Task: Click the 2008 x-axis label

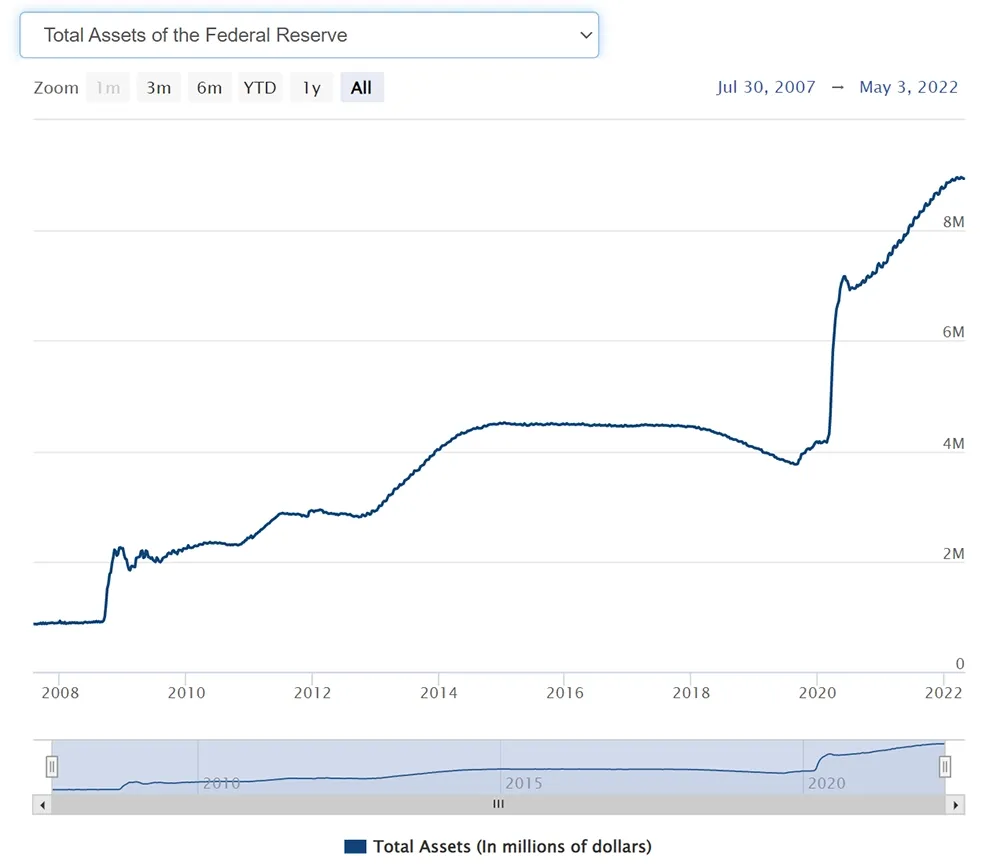Action: [60, 693]
